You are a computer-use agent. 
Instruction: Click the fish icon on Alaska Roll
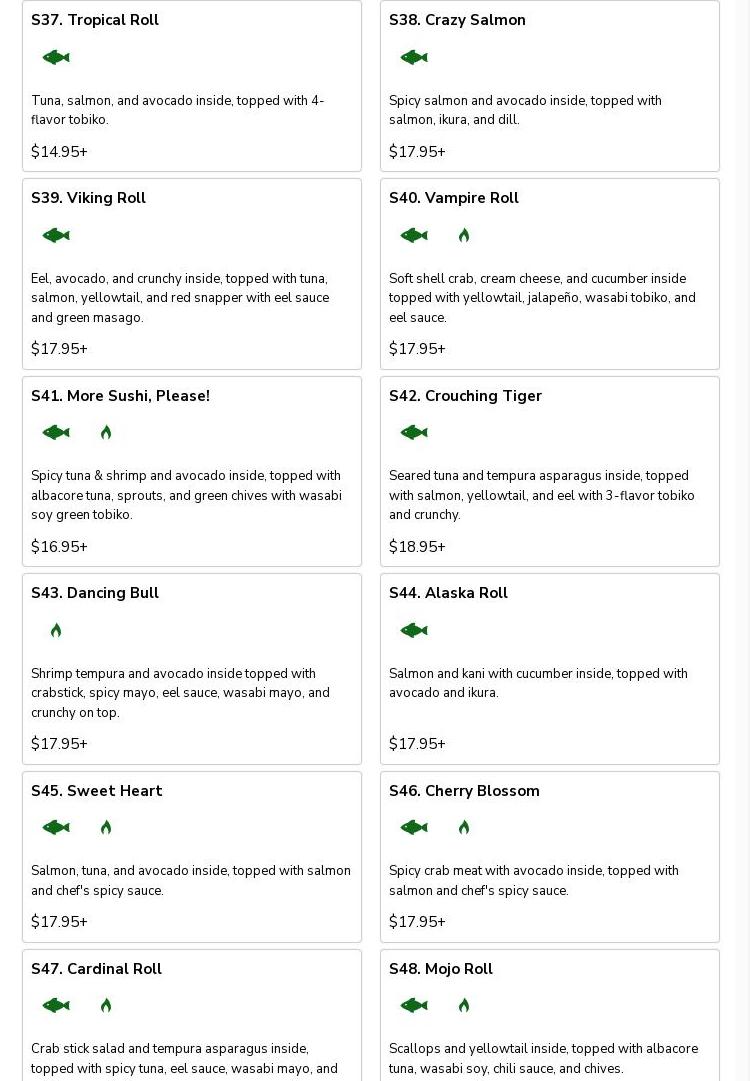414,631
